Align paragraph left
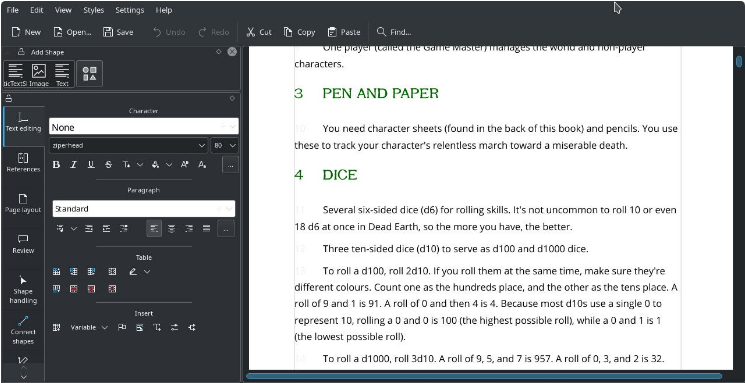 (x=154, y=229)
